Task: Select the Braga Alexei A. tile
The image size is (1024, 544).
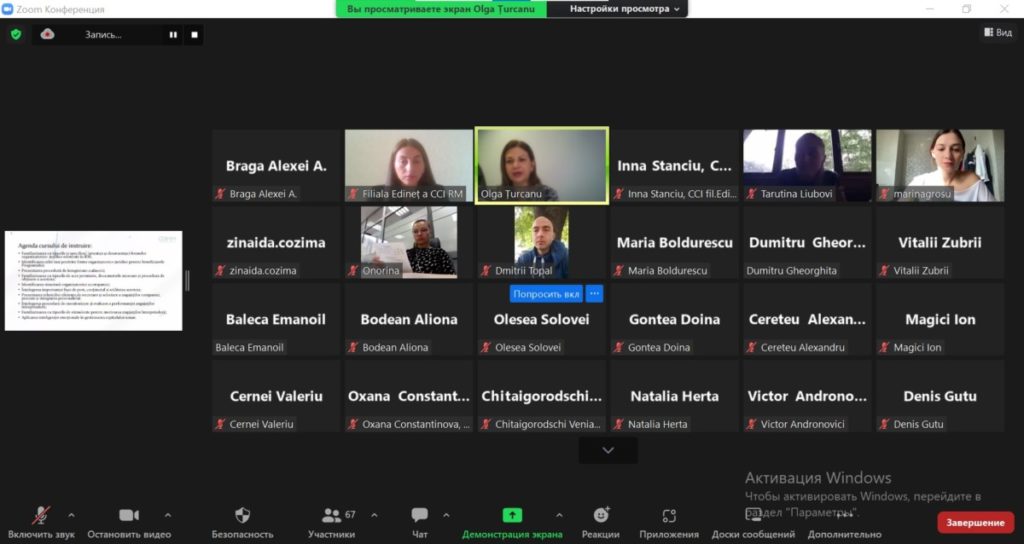Action: click(x=276, y=165)
